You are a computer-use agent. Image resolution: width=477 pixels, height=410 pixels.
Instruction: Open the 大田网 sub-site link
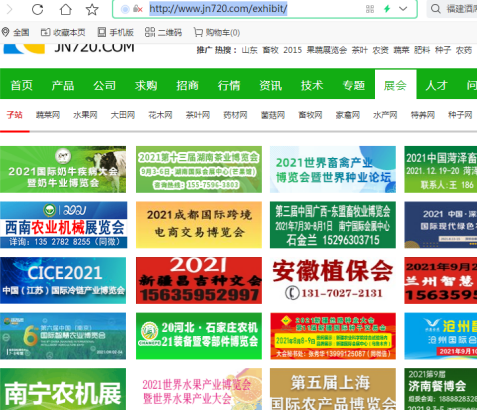click(123, 115)
